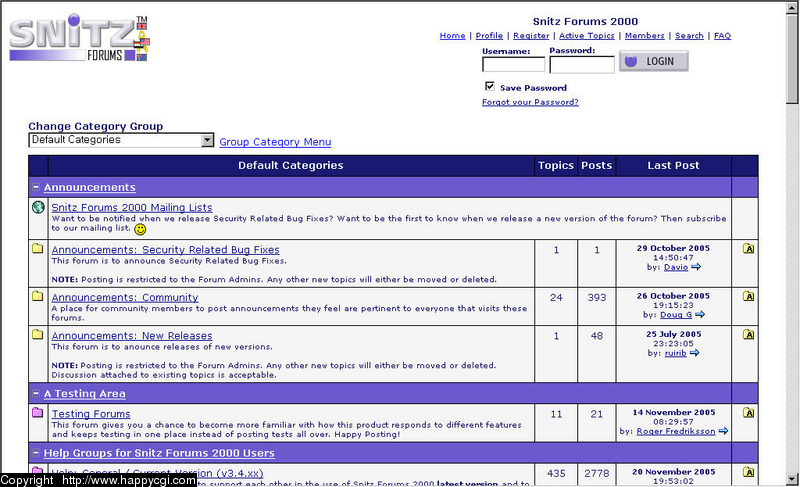Open archive icon for Testing Forums row
The image size is (800, 487).
748,413
